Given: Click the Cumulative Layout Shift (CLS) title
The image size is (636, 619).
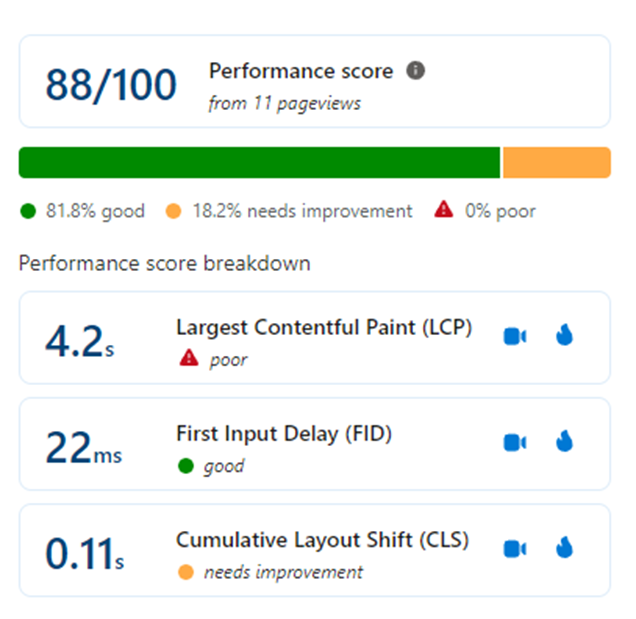Looking at the screenshot, I should click(322, 540).
